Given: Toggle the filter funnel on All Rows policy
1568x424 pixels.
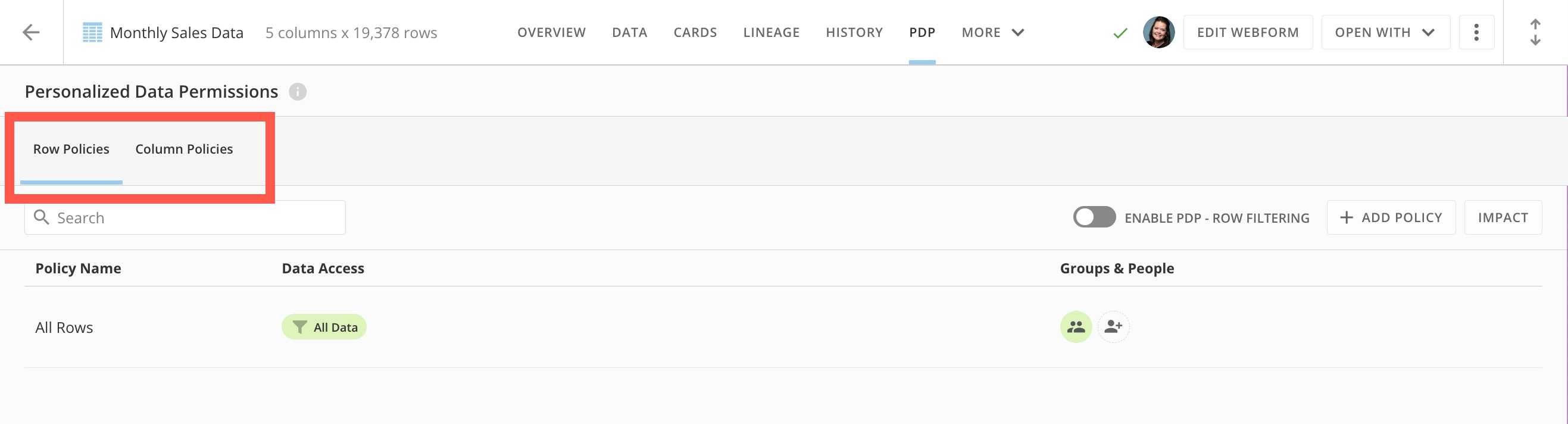Looking at the screenshot, I should [x=299, y=326].
